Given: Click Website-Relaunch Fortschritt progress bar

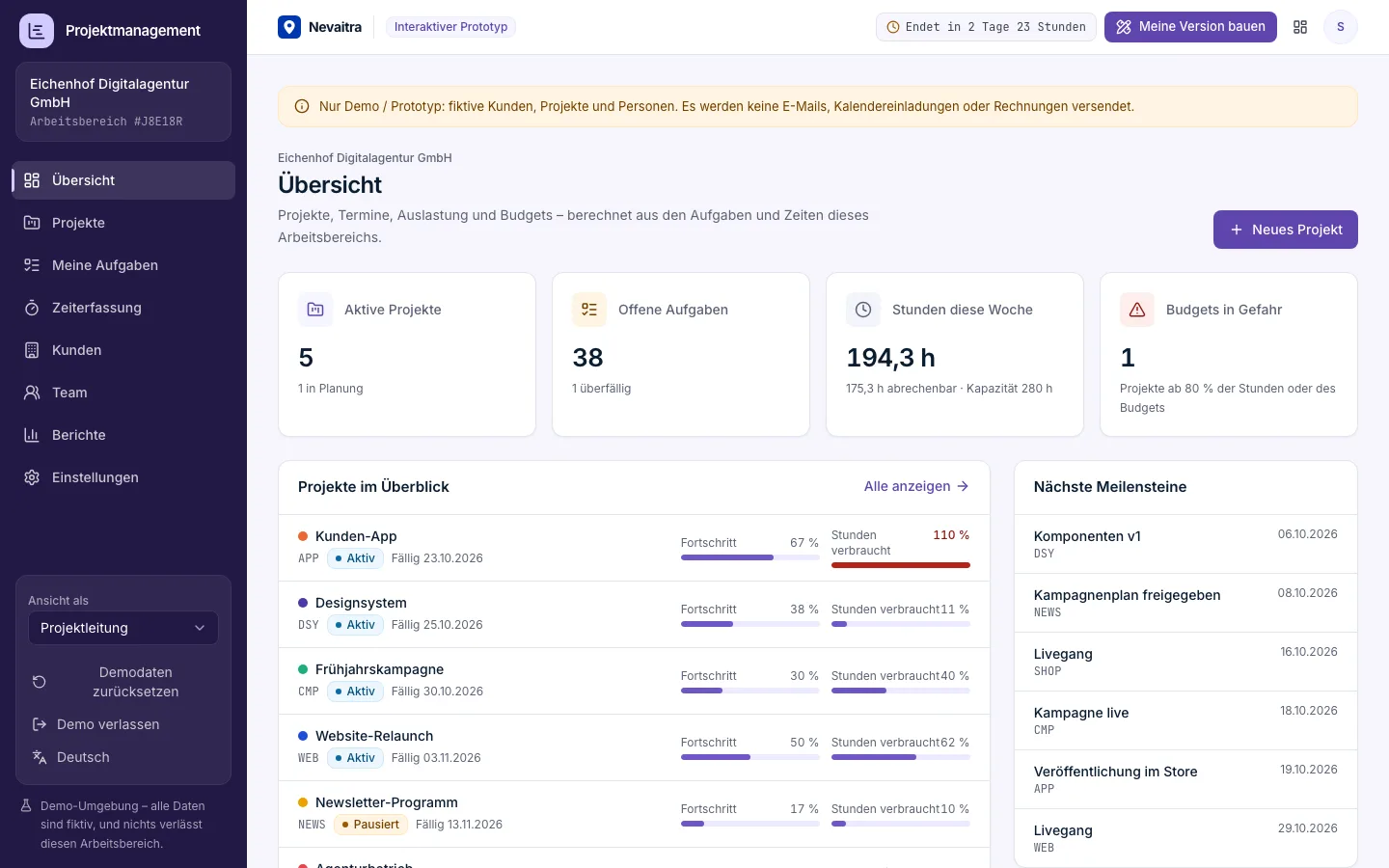Looking at the screenshot, I should [750, 757].
